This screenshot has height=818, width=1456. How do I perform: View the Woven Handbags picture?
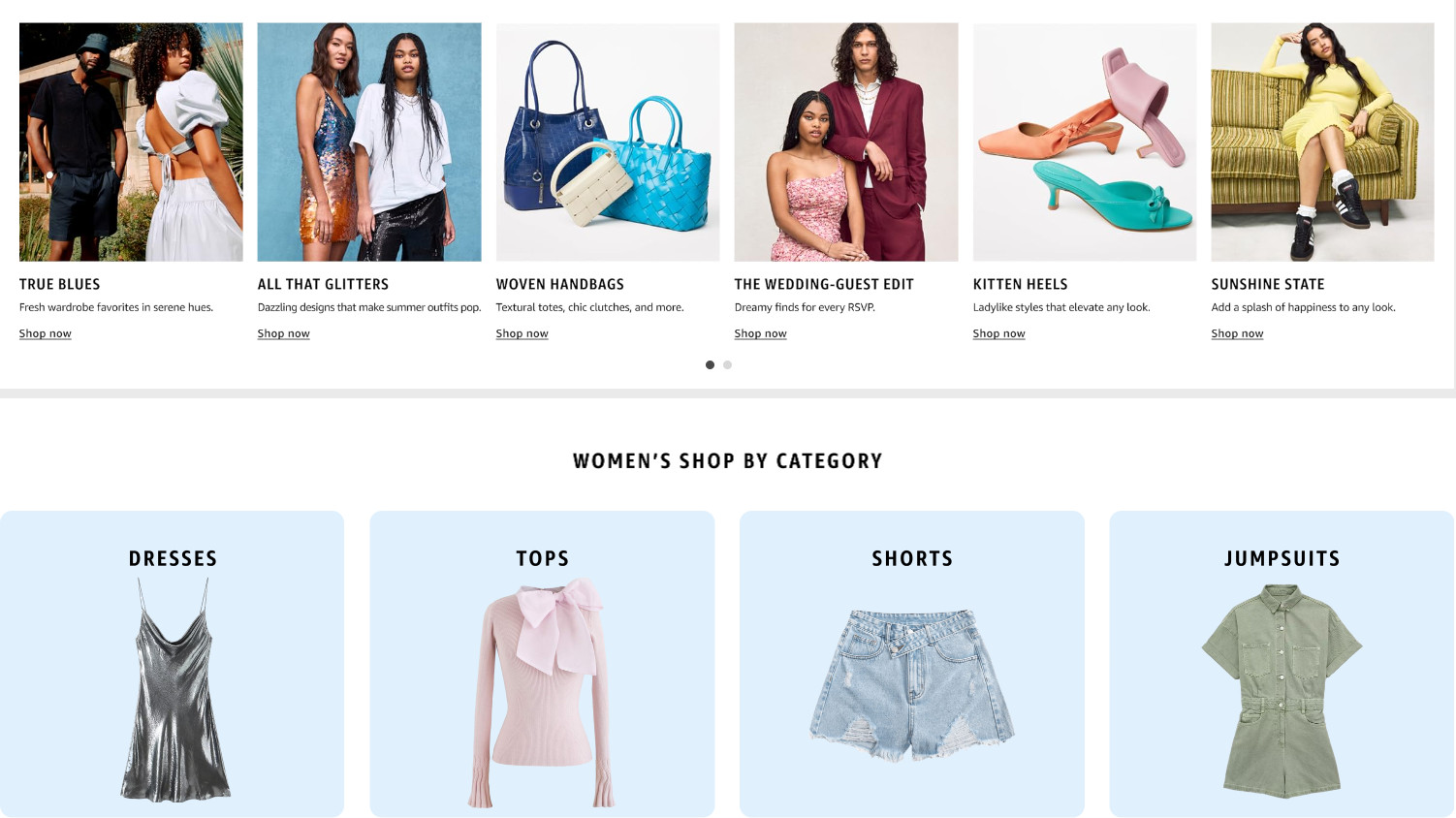608,142
